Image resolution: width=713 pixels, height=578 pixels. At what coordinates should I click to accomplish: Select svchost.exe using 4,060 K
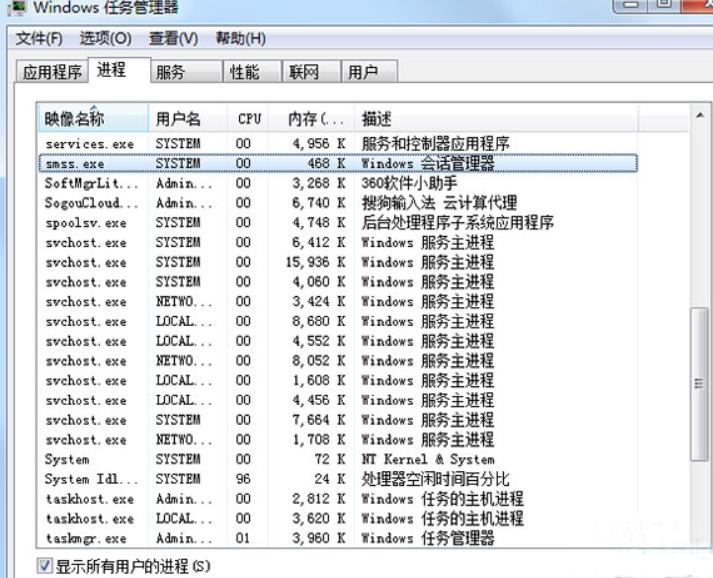(x=338, y=282)
